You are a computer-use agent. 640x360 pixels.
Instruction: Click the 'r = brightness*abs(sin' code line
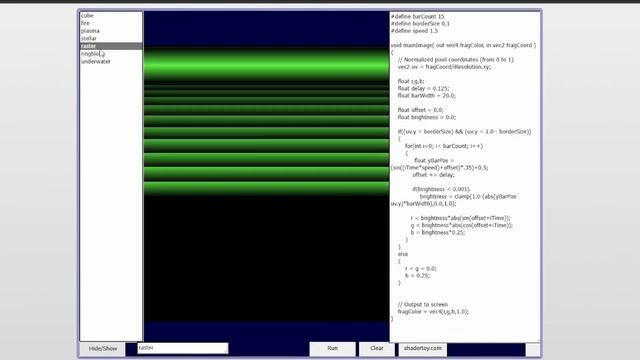(x=460, y=218)
